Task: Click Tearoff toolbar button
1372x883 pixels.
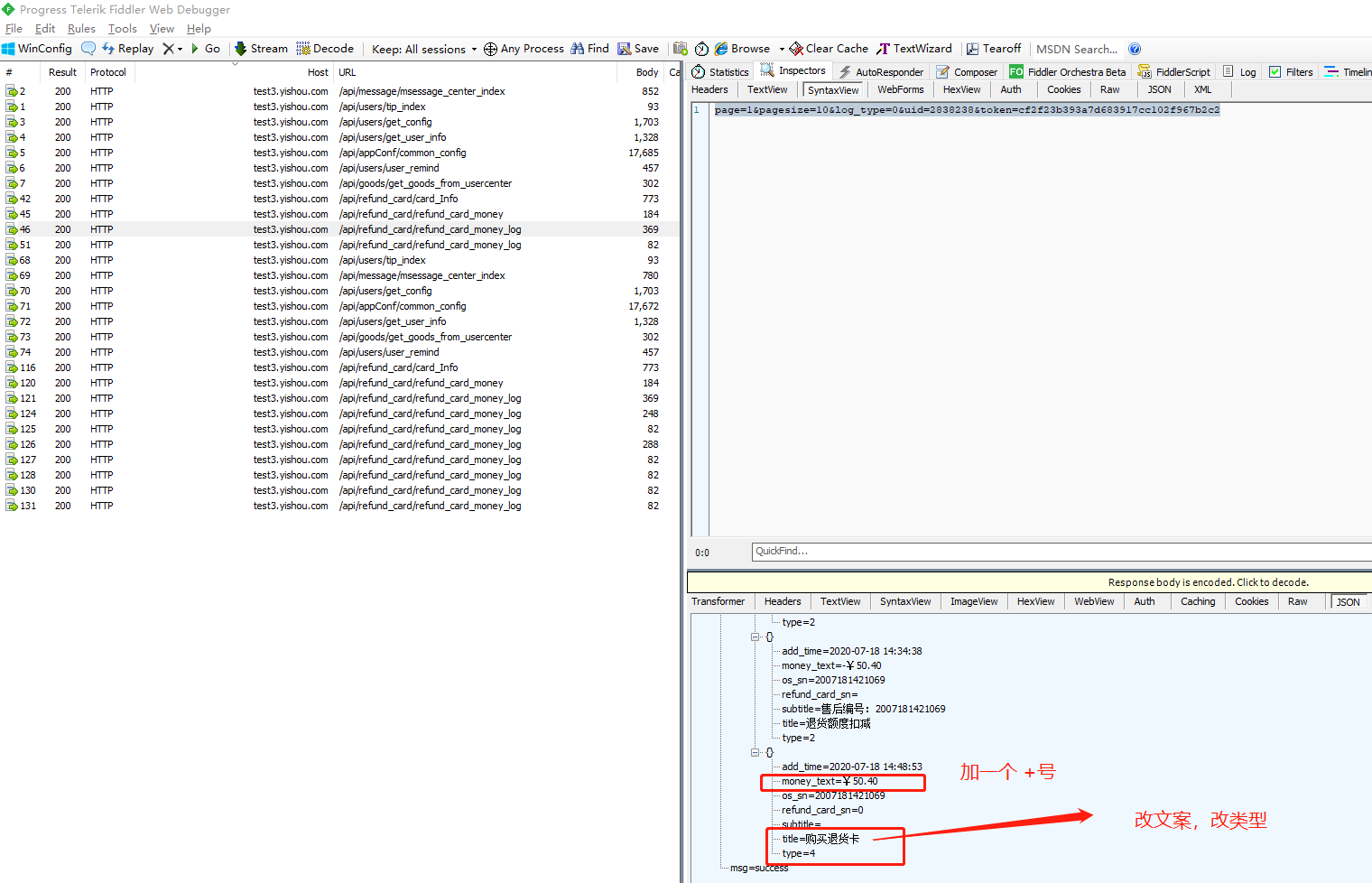Action: (994, 49)
